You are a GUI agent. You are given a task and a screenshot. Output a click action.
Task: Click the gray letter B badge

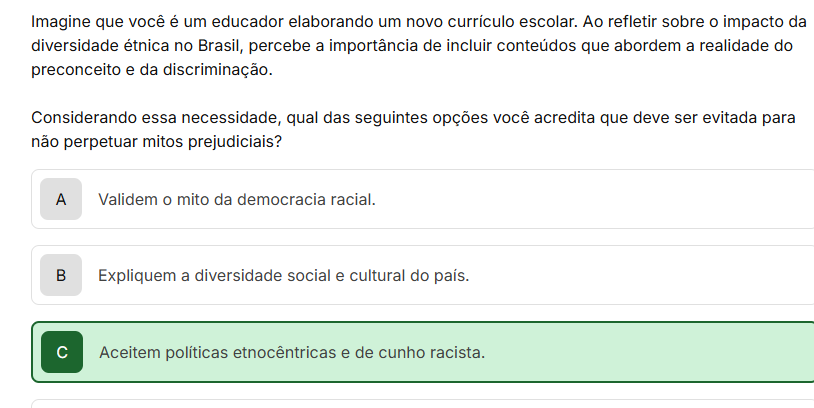click(61, 275)
